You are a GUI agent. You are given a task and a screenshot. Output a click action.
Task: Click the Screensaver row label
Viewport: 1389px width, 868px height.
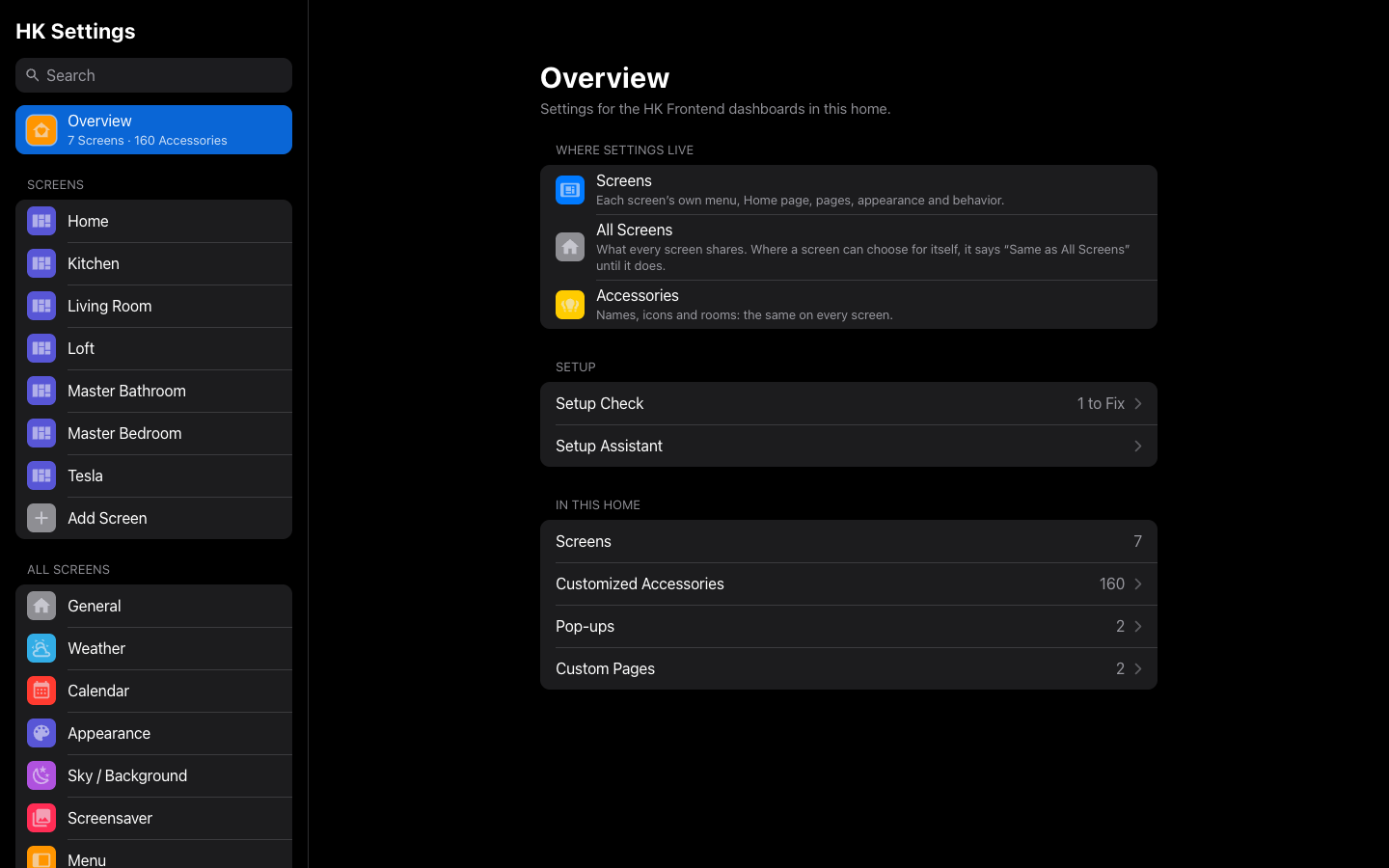110,818
